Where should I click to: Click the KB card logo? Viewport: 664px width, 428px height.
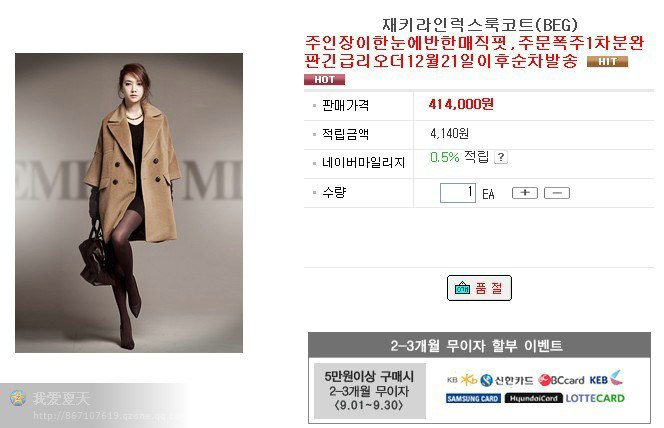point(462,380)
